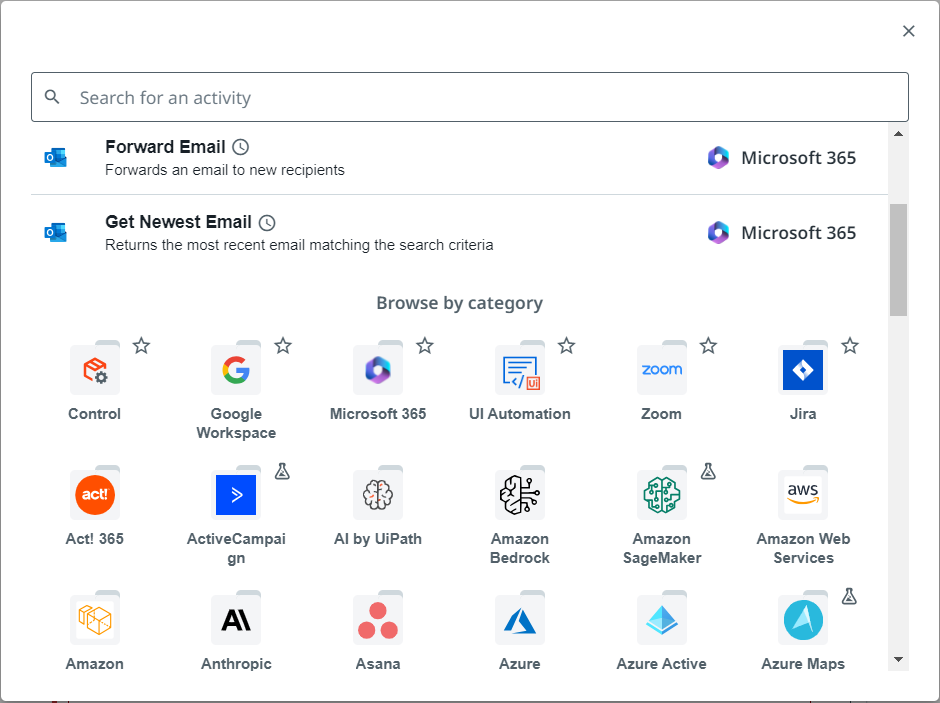Click the scroll up arrow on scrollbar
940x703 pixels.
coord(898,134)
